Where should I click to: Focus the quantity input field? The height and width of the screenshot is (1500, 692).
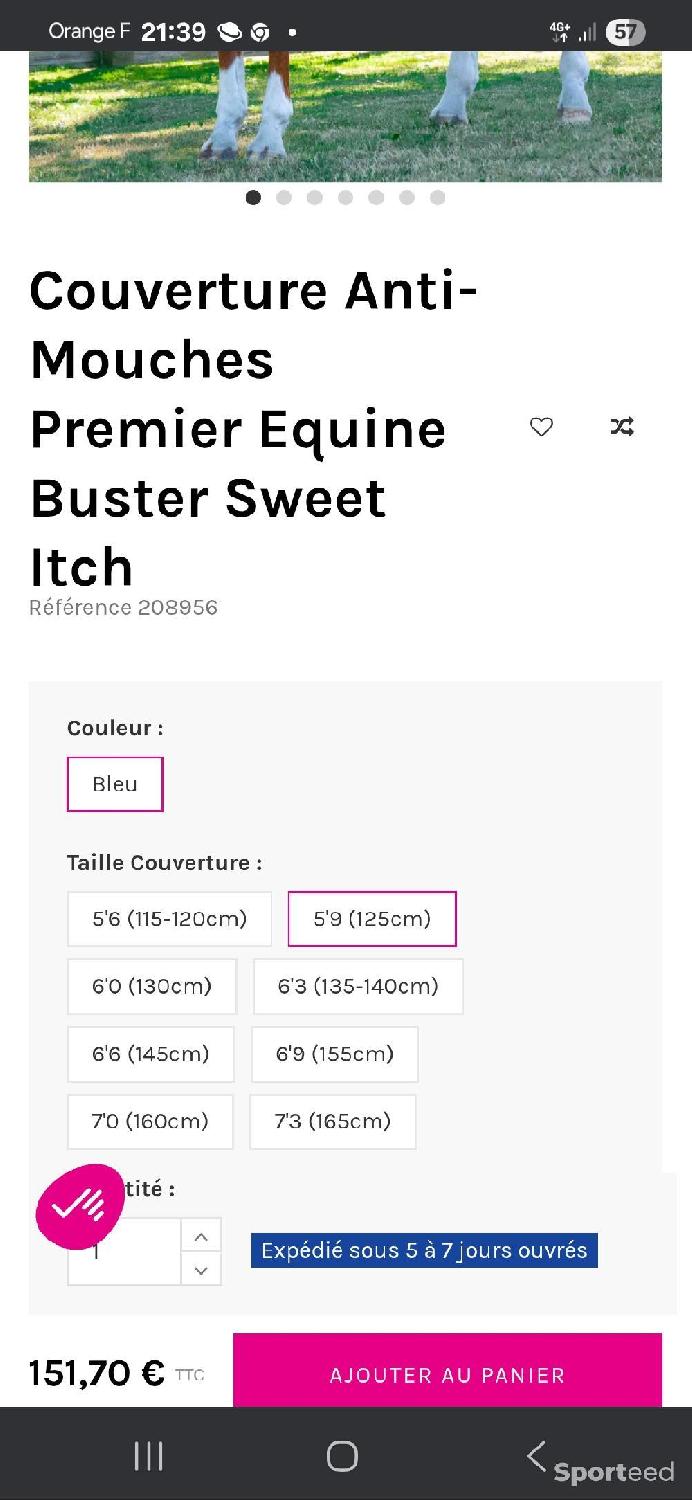[124, 1252]
